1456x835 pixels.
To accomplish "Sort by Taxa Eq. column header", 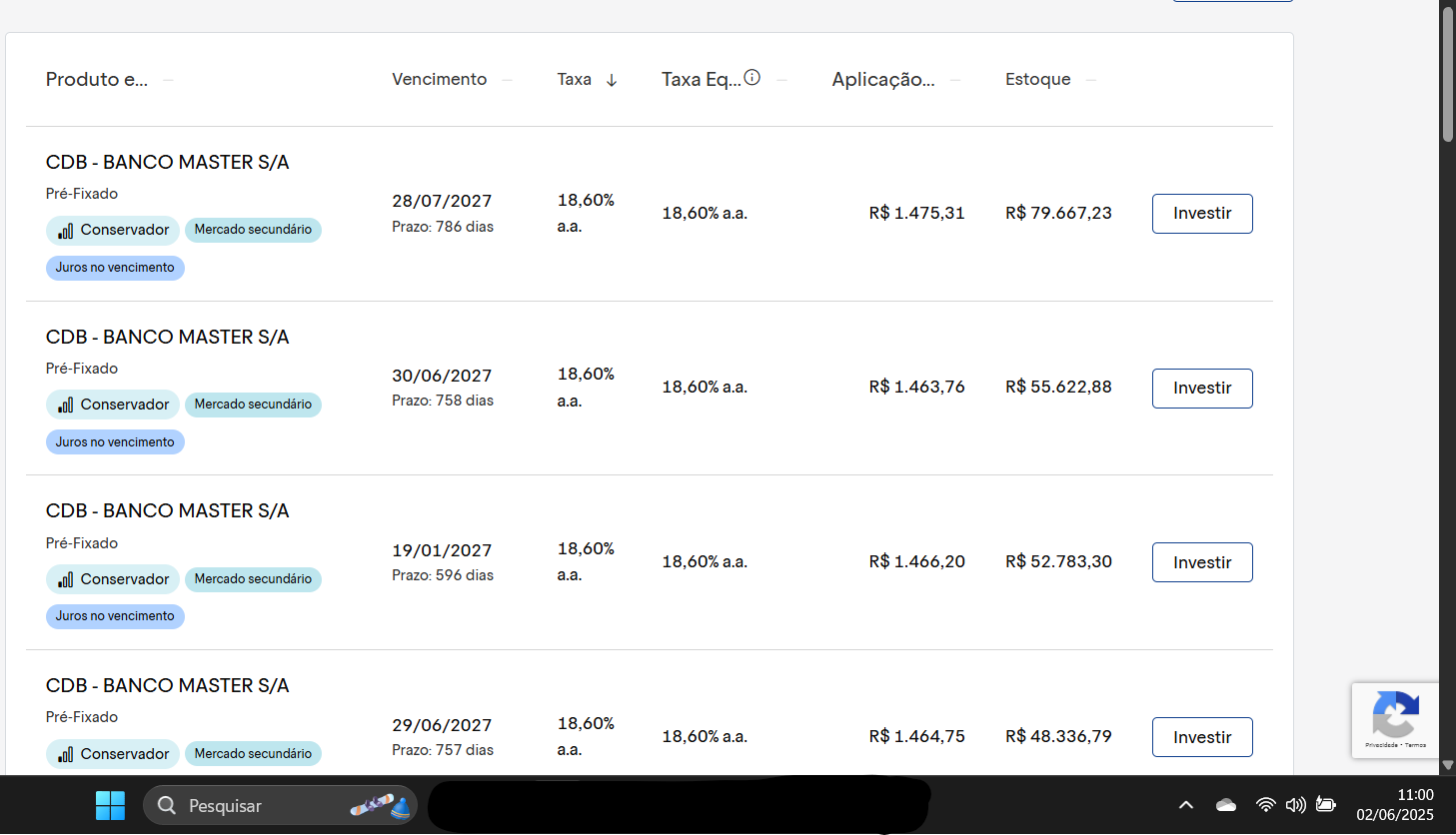I will click(x=702, y=80).
